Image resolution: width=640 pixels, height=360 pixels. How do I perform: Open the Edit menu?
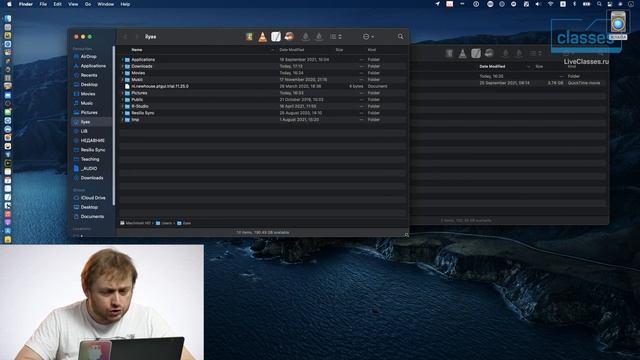[58, 4]
